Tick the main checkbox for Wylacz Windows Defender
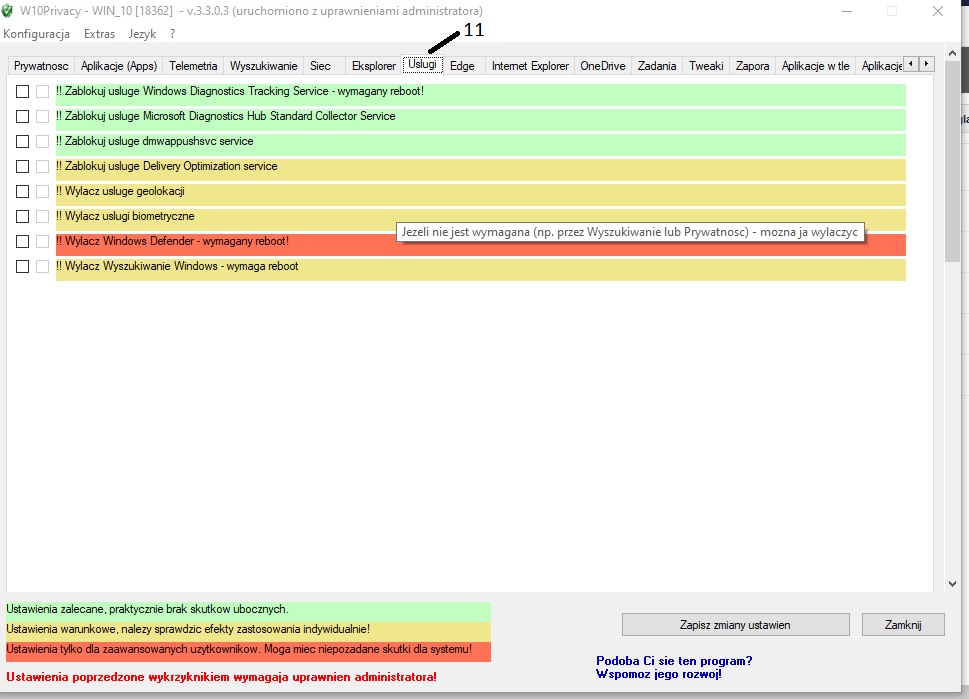Screen dimensions: 969x699 22,242
